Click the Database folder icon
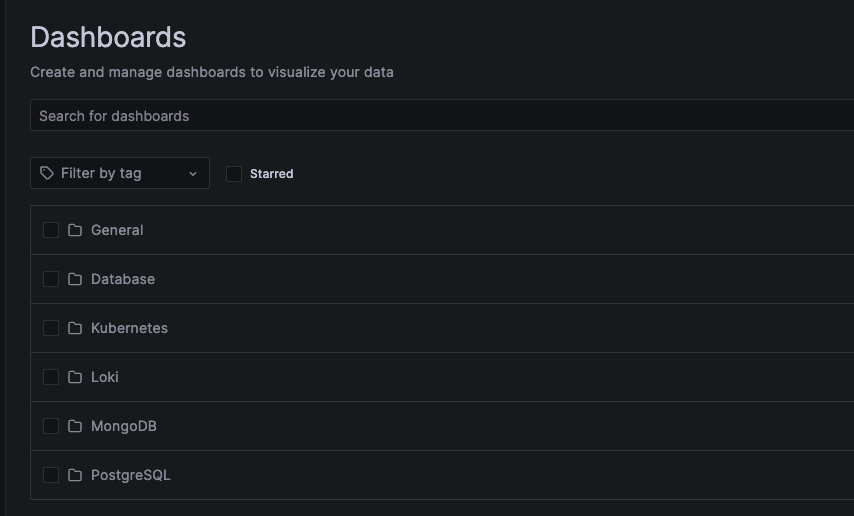The width and height of the screenshot is (854, 516). pyautogui.click(x=75, y=279)
